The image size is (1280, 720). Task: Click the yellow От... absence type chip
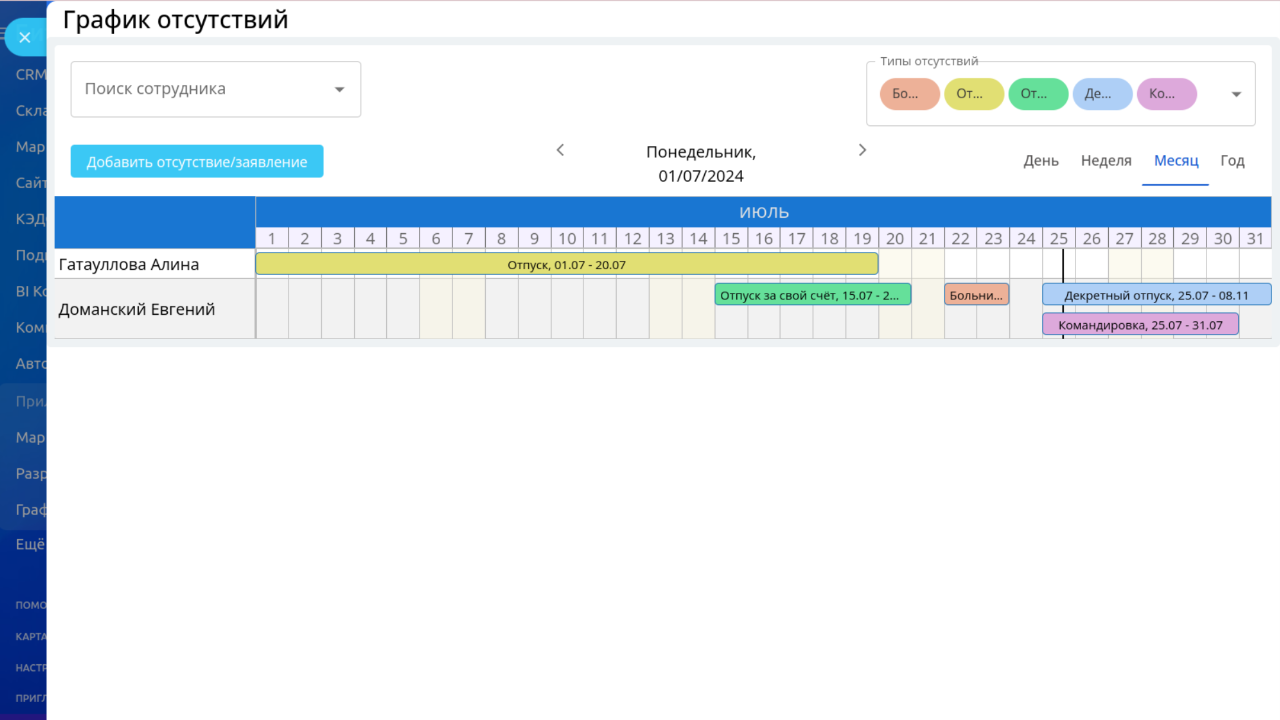click(x=974, y=94)
